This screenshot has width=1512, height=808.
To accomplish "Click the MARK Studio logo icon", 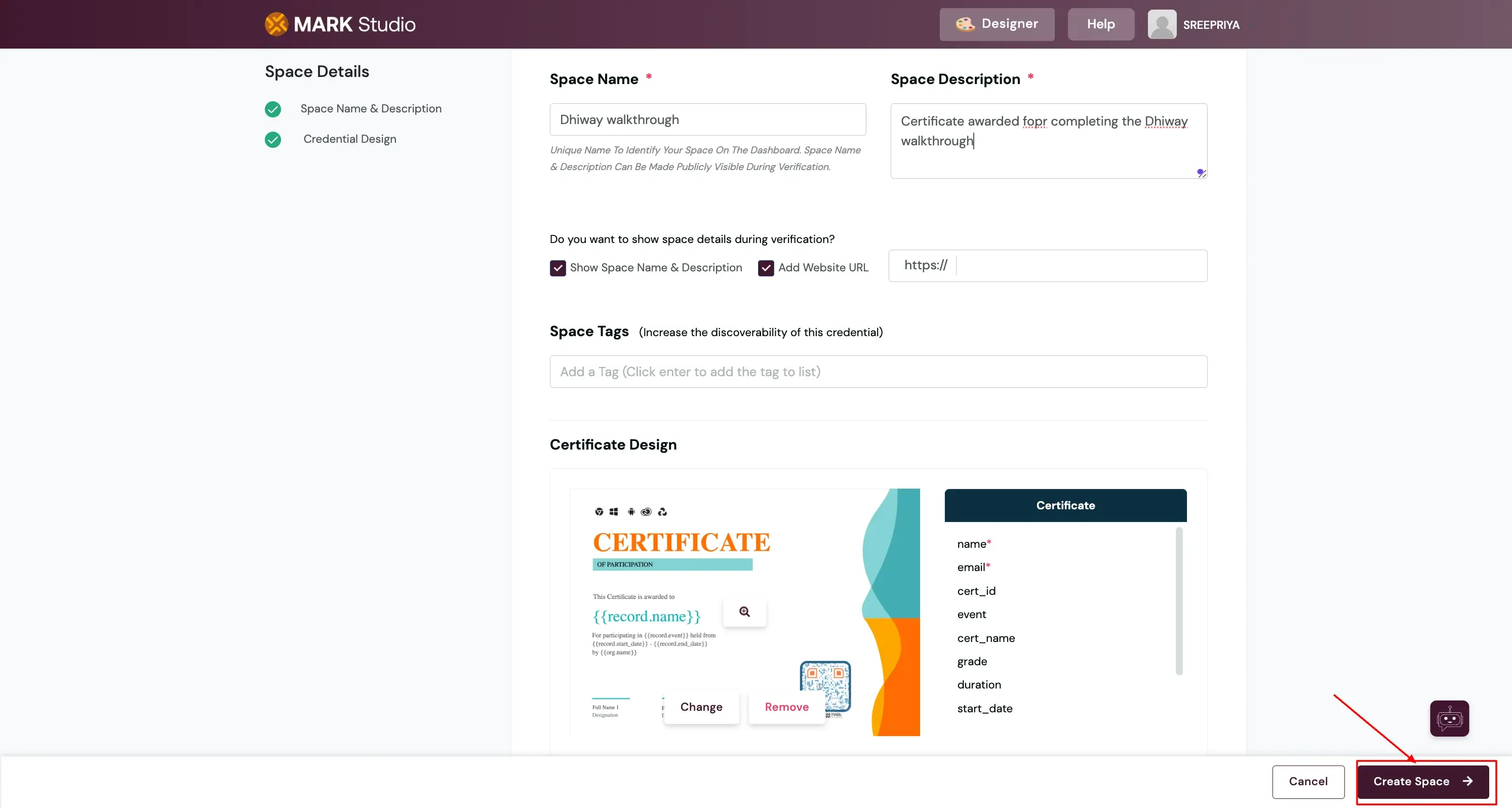I will (x=276, y=24).
